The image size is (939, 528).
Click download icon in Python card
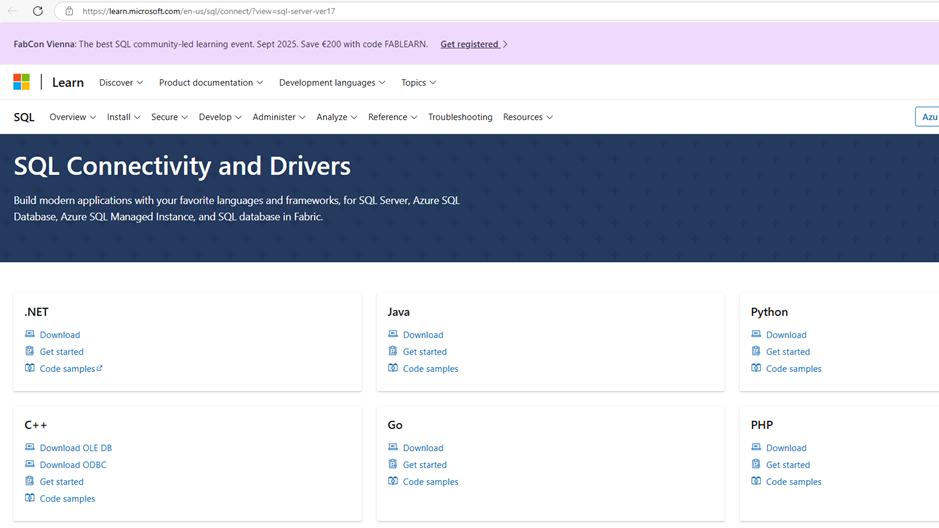click(x=756, y=334)
